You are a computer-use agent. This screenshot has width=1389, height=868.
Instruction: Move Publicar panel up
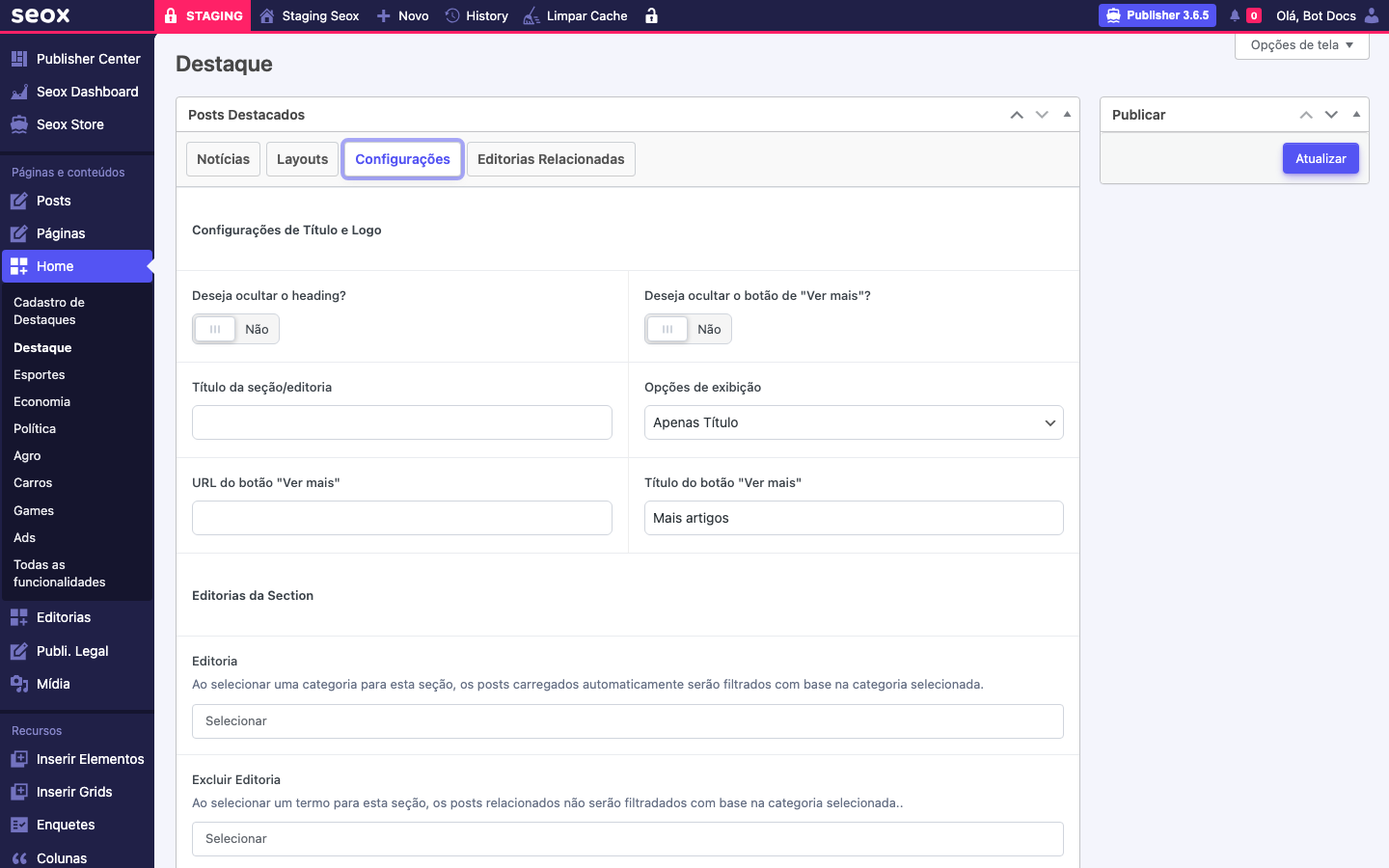1306,115
